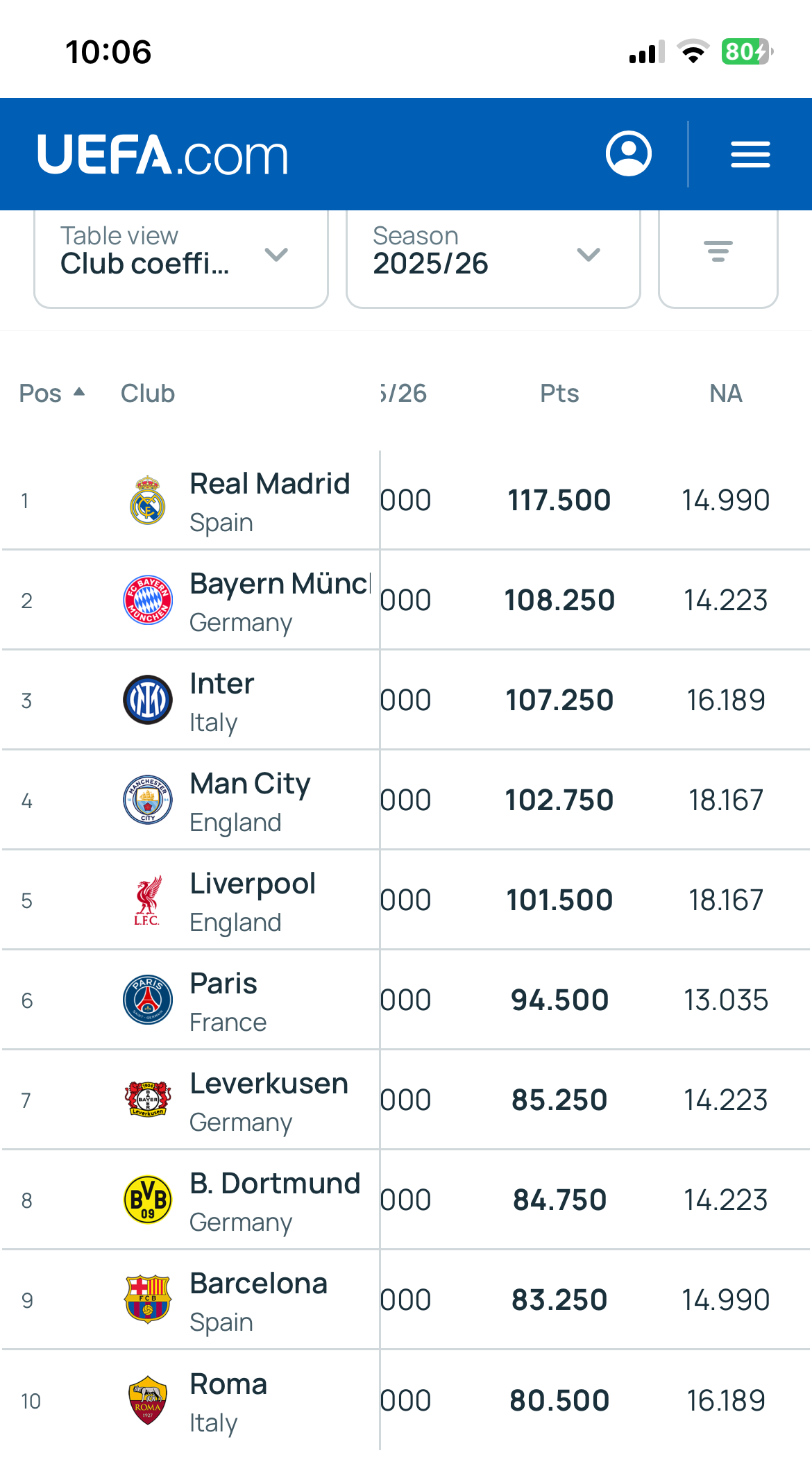Screen dimensions: 812x1462
Task: Click the Season dropdown chevron arrow
Action: point(589,255)
